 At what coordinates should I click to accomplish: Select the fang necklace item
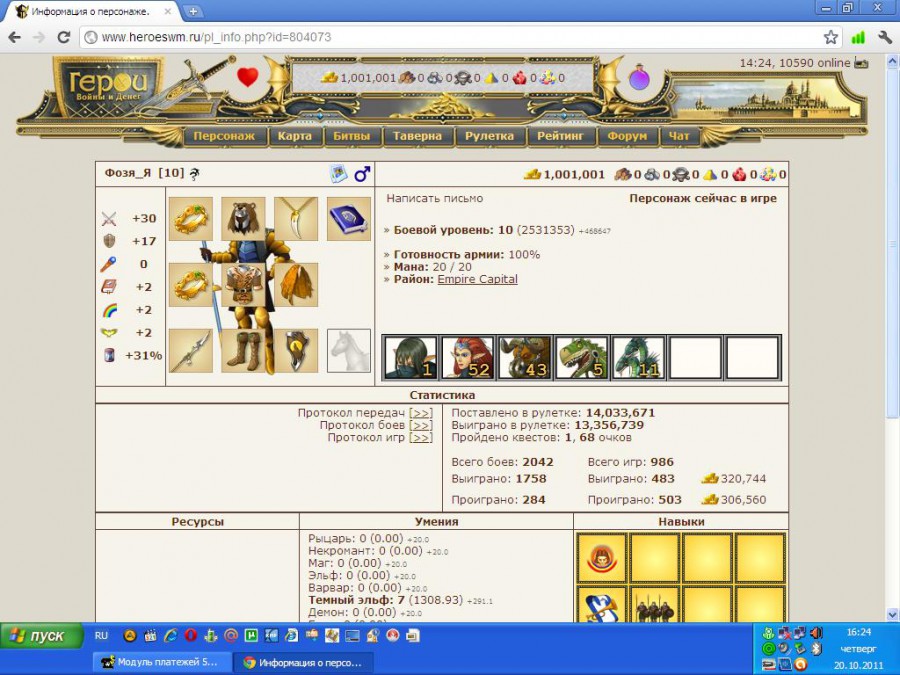tap(296, 219)
